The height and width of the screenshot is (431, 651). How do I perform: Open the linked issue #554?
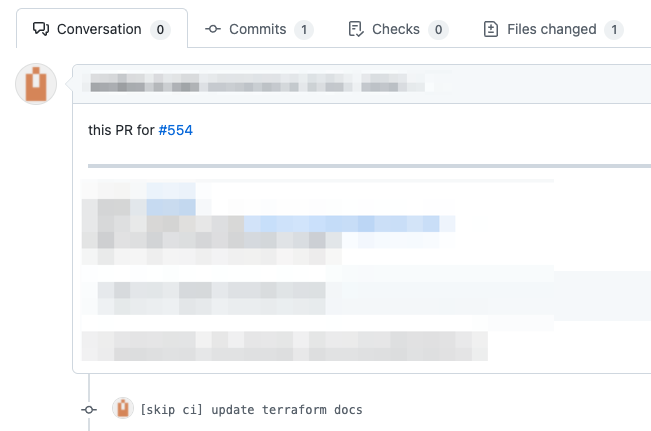tap(176, 130)
